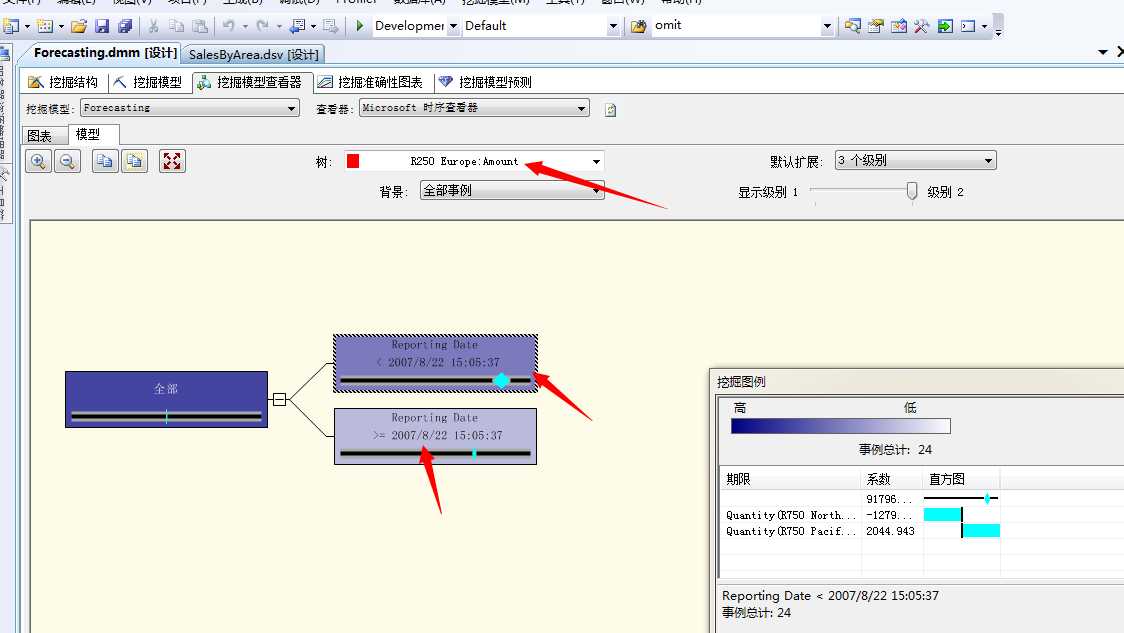Open the Default platform dropdown

pyautogui.click(x=613, y=26)
